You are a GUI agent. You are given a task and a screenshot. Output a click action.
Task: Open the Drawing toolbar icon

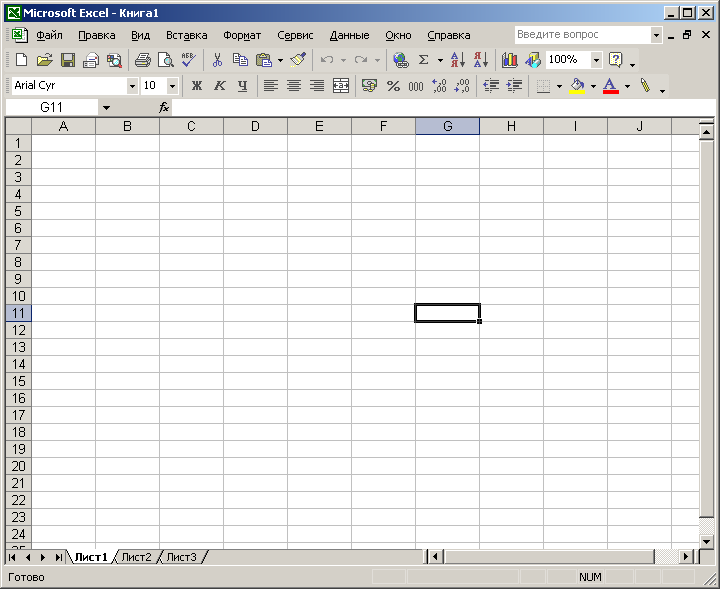tap(533, 60)
